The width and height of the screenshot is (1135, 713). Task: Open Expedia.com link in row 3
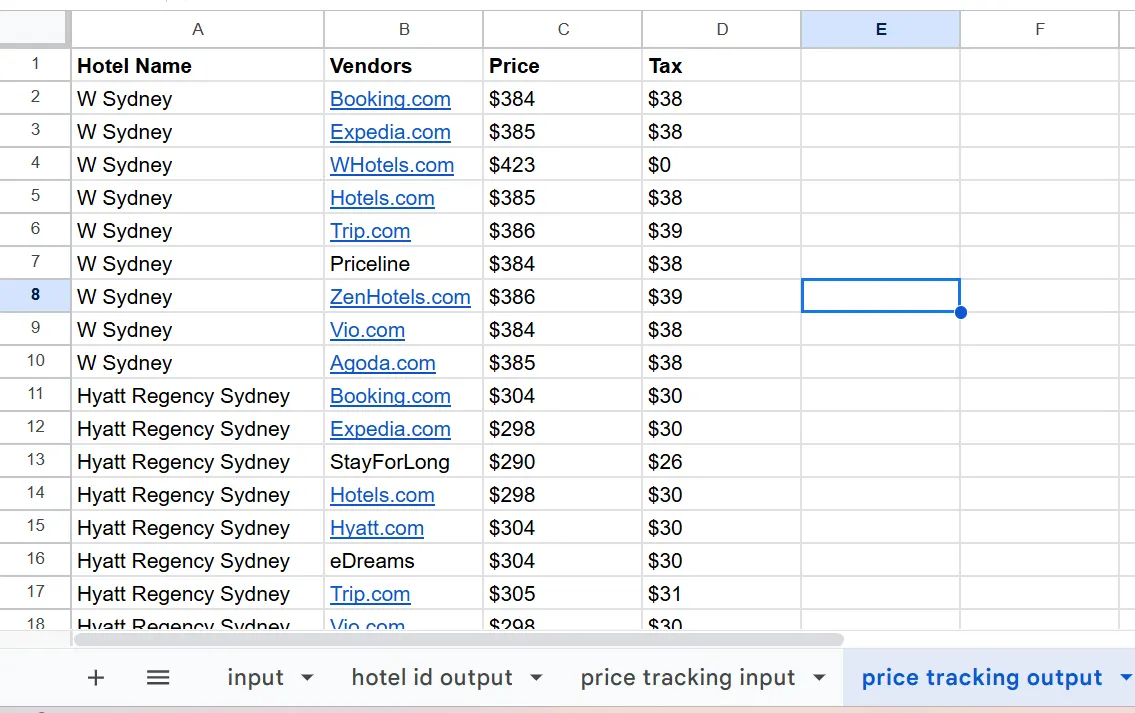pos(390,132)
